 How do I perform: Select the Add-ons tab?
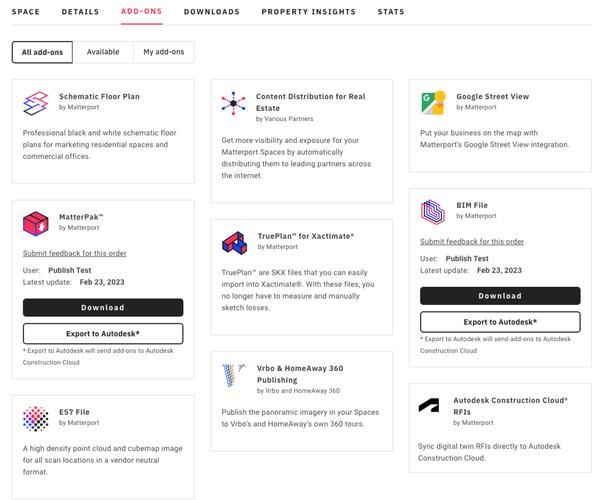141,11
